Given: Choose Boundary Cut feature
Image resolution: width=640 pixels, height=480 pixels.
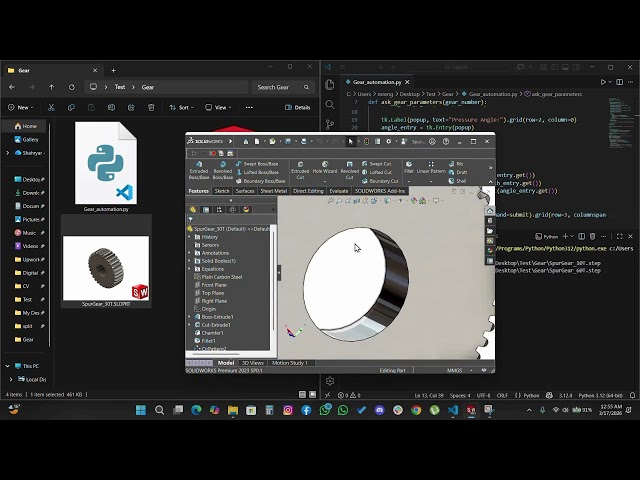Looking at the screenshot, I should [x=380, y=181].
